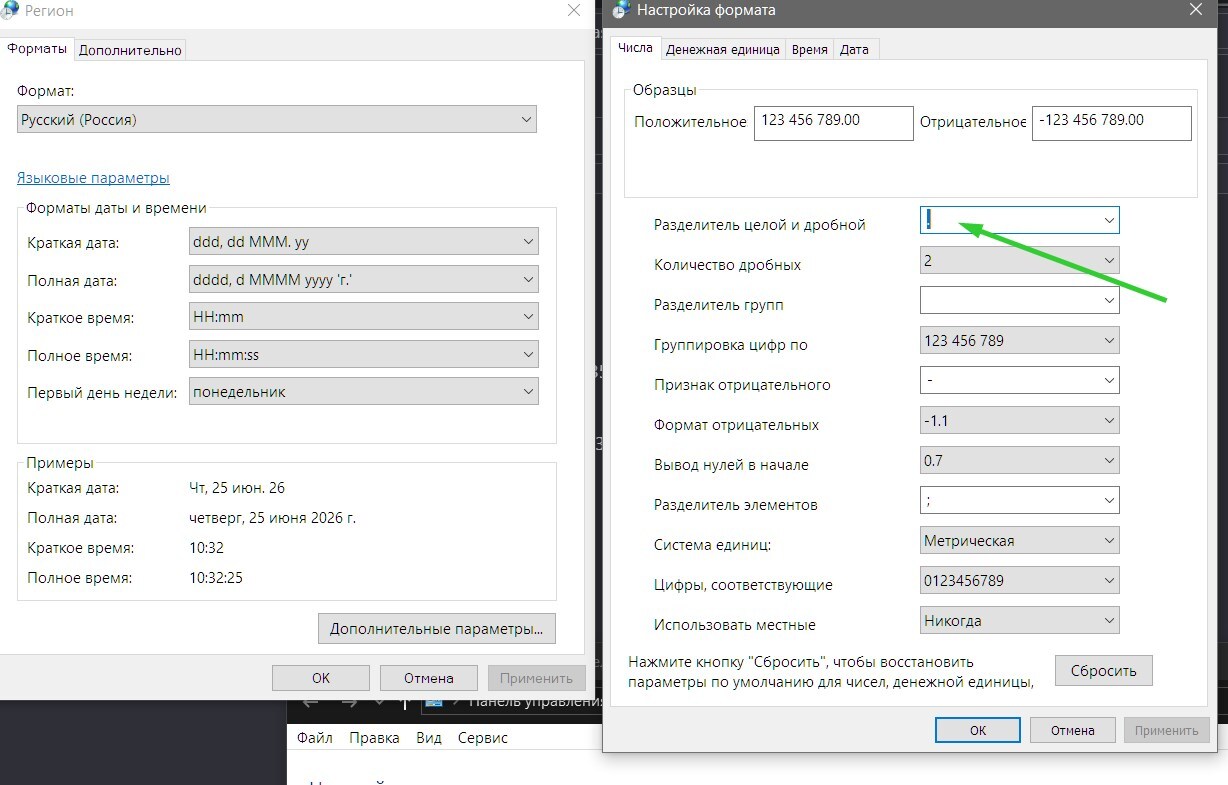Open the Признак отрицательного combo box
This screenshot has height=785, width=1228.
pyautogui.click(x=1019, y=380)
